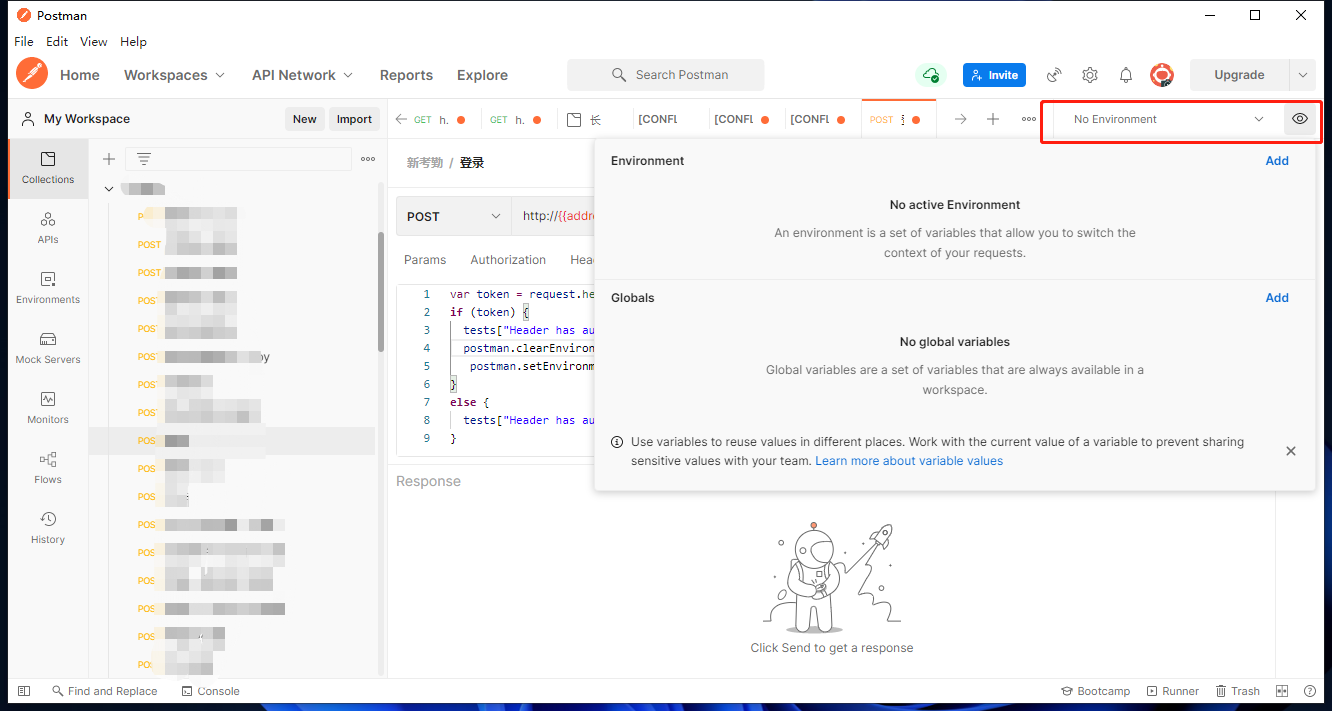Select the Flows sidebar icon
The height and width of the screenshot is (711, 1332).
[47, 468]
